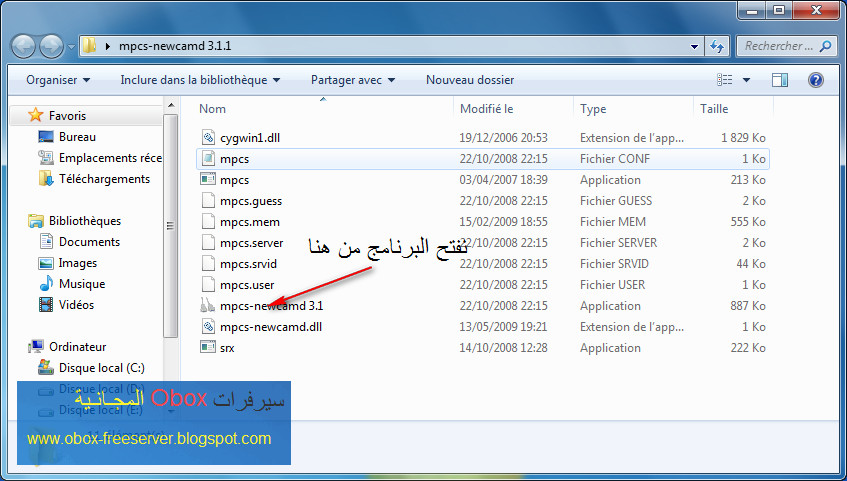847x481 pixels.
Task: Open the Images library
Action: click(x=78, y=263)
